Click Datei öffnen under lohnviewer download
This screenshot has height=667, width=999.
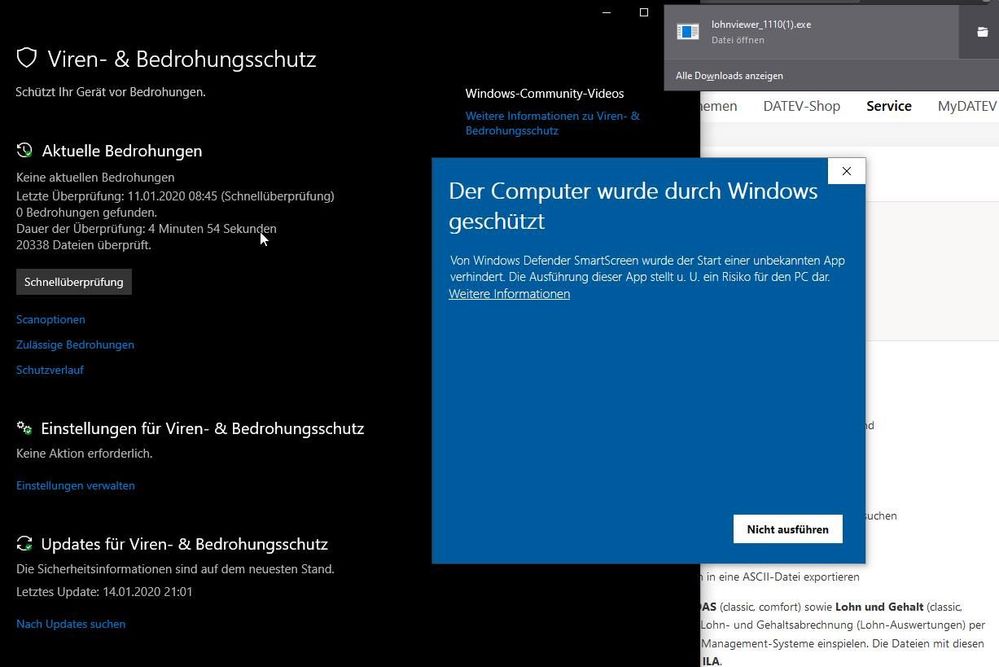[x=738, y=39]
